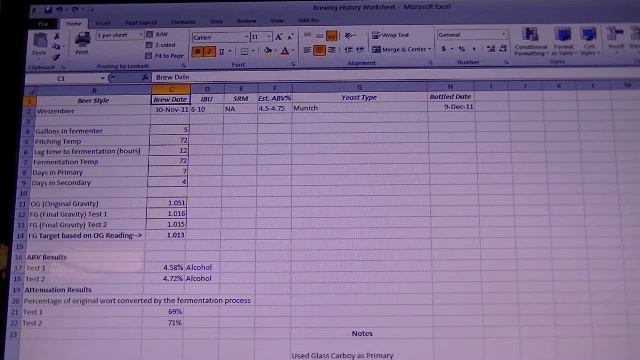Click the Fill Color paint bucket icon

click(268, 51)
